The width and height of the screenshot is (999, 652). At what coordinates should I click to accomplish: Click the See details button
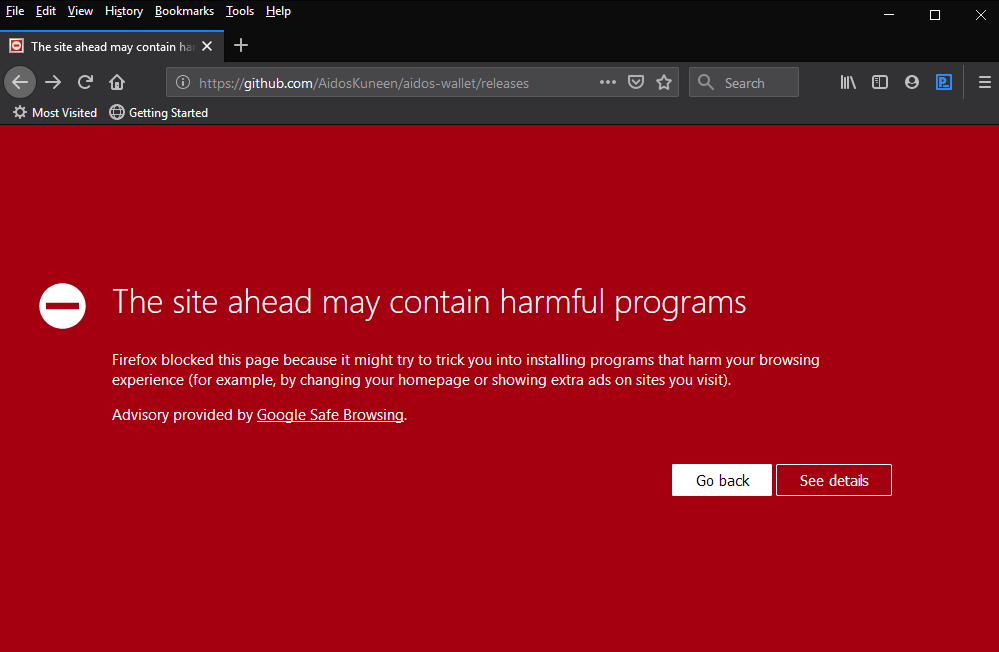833,480
